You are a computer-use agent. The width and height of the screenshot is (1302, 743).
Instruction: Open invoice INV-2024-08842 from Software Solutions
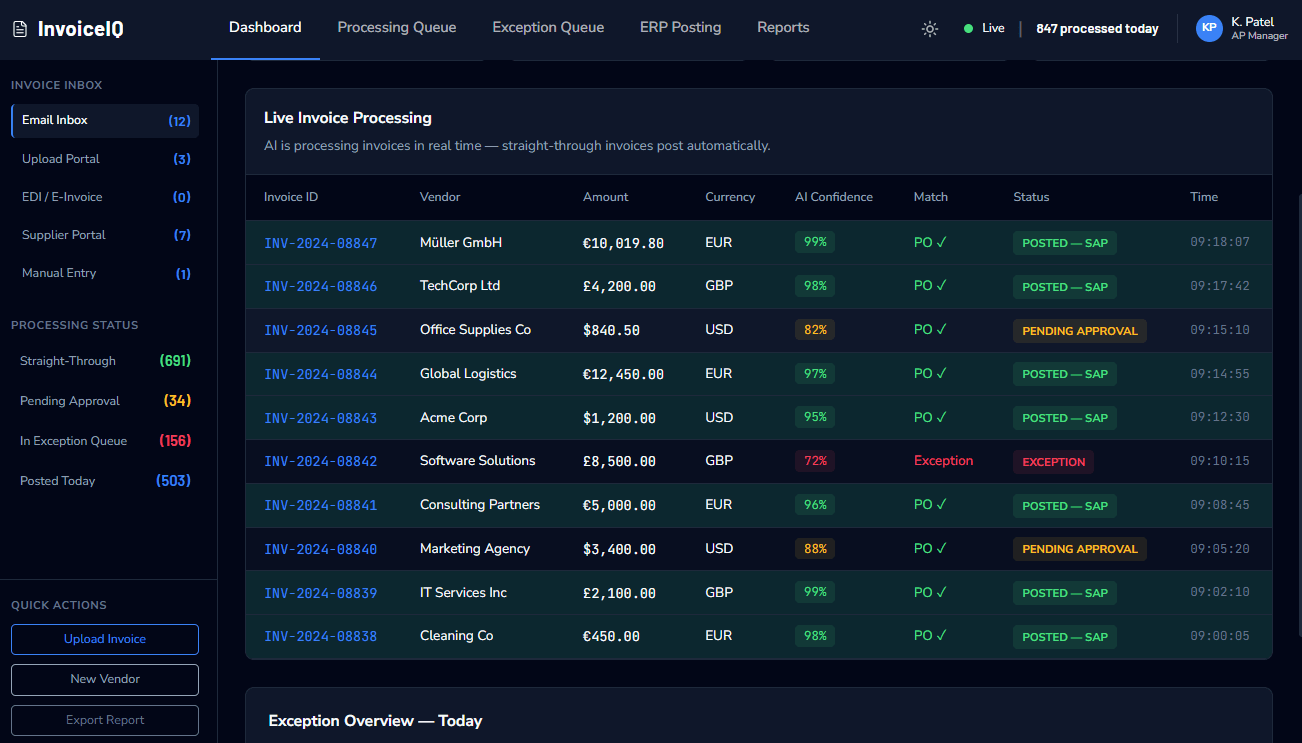pyautogui.click(x=320, y=461)
